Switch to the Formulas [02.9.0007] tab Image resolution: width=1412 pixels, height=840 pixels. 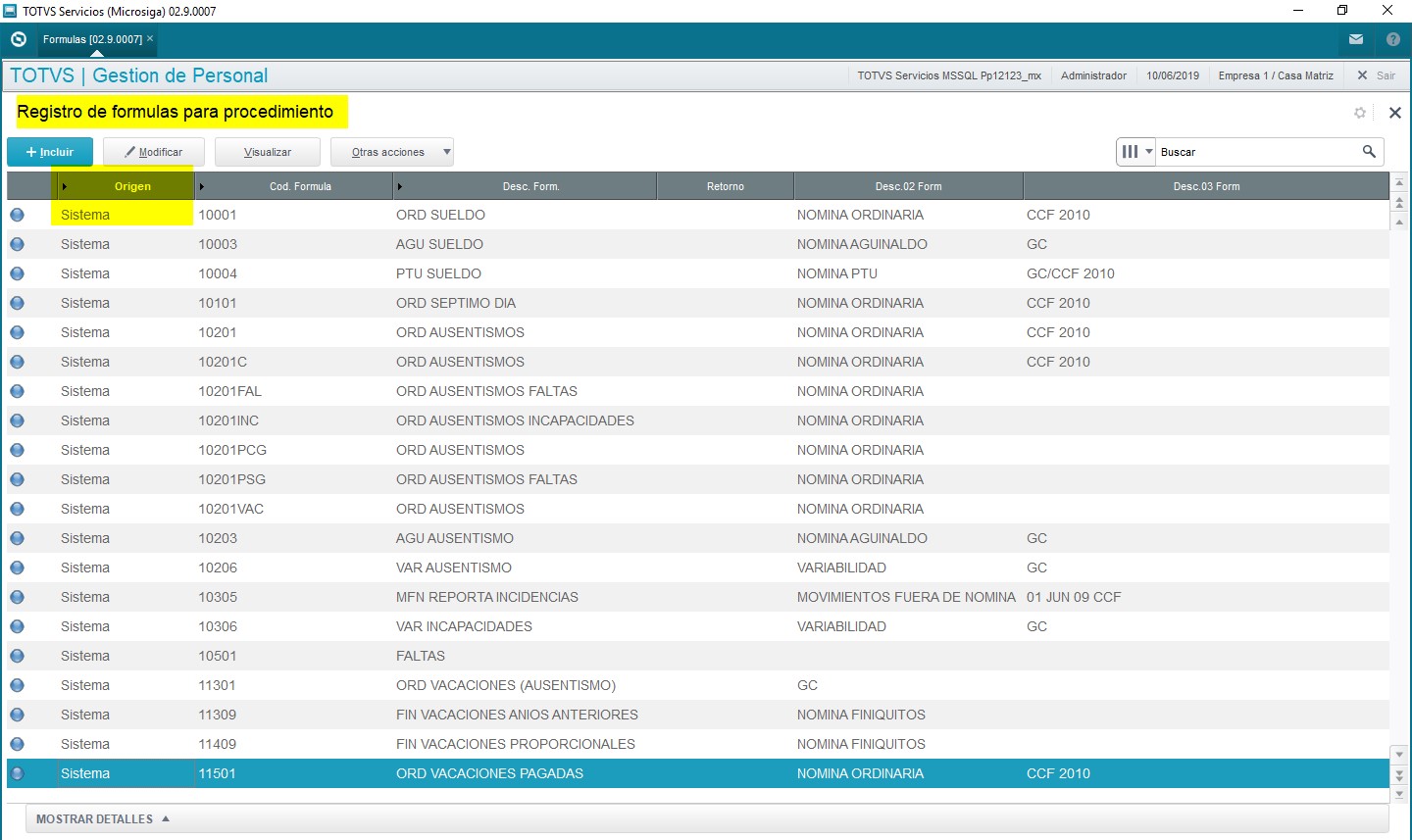pyautogui.click(x=92, y=39)
